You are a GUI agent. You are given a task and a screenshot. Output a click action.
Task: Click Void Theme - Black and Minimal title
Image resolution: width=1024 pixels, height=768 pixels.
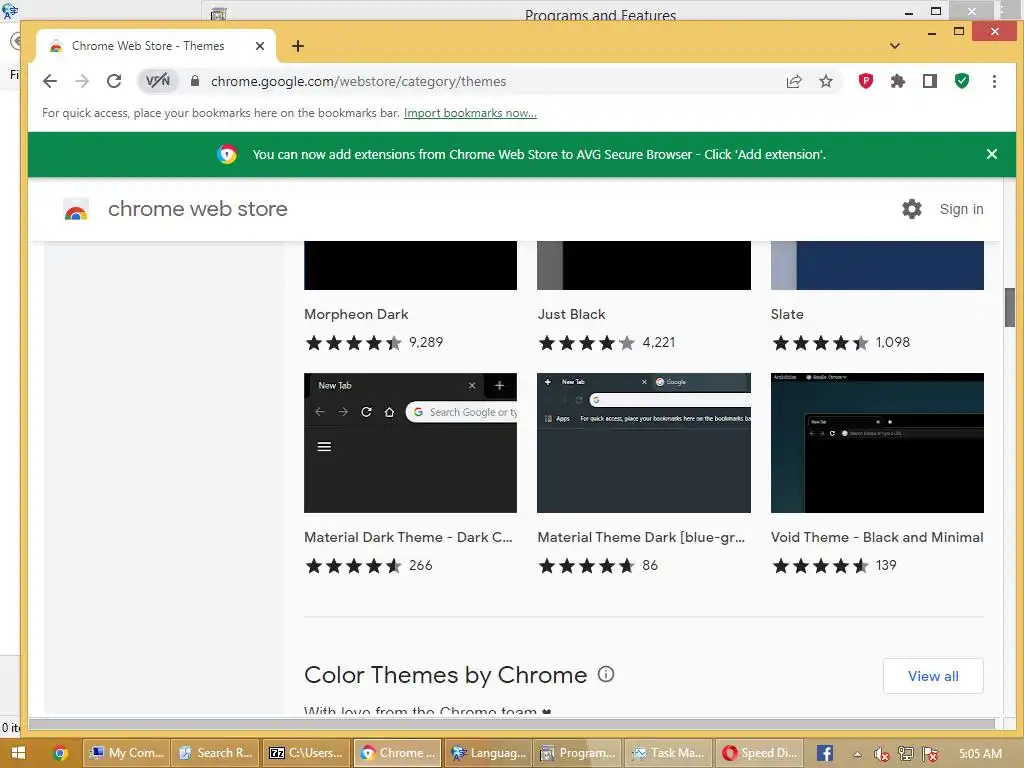pyautogui.click(x=877, y=537)
